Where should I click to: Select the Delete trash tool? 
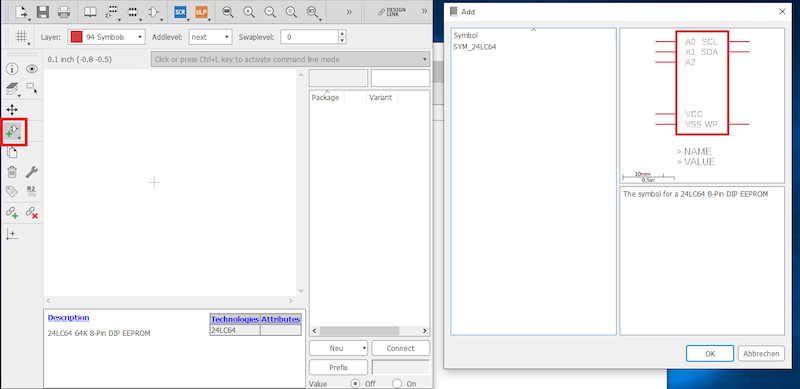12,172
